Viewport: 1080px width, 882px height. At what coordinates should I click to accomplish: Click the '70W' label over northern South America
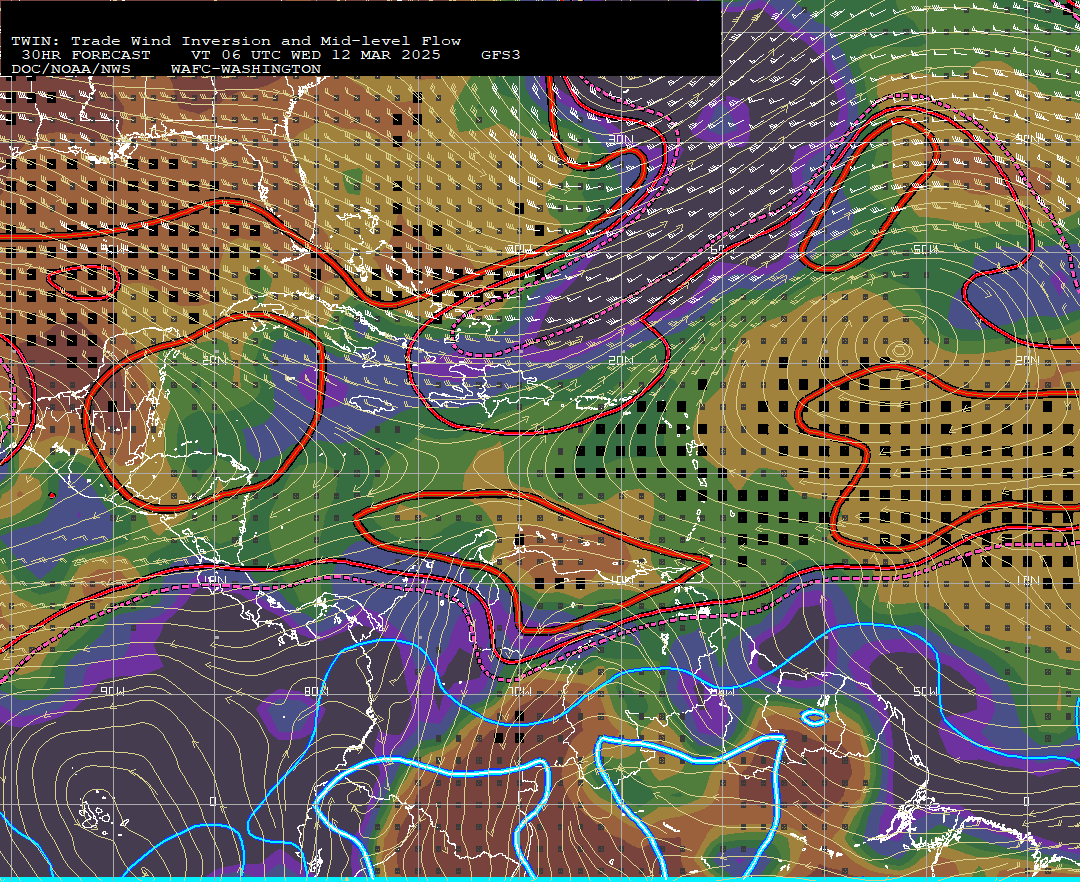[x=519, y=691]
